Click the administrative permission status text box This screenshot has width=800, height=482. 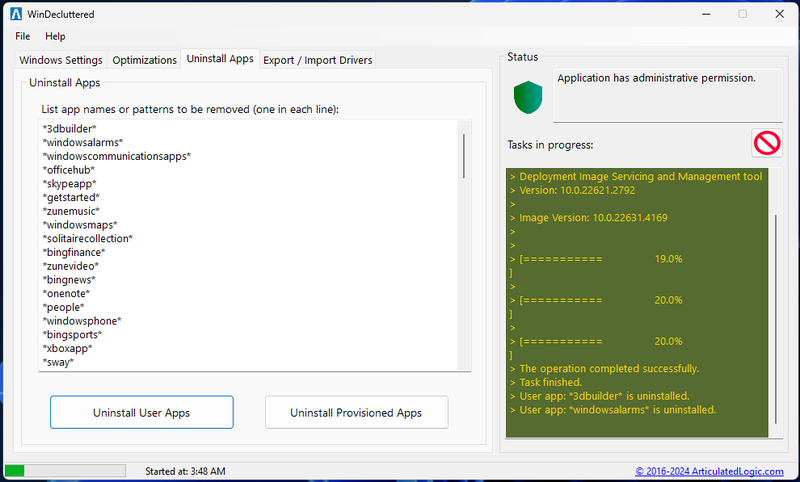click(x=668, y=95)
